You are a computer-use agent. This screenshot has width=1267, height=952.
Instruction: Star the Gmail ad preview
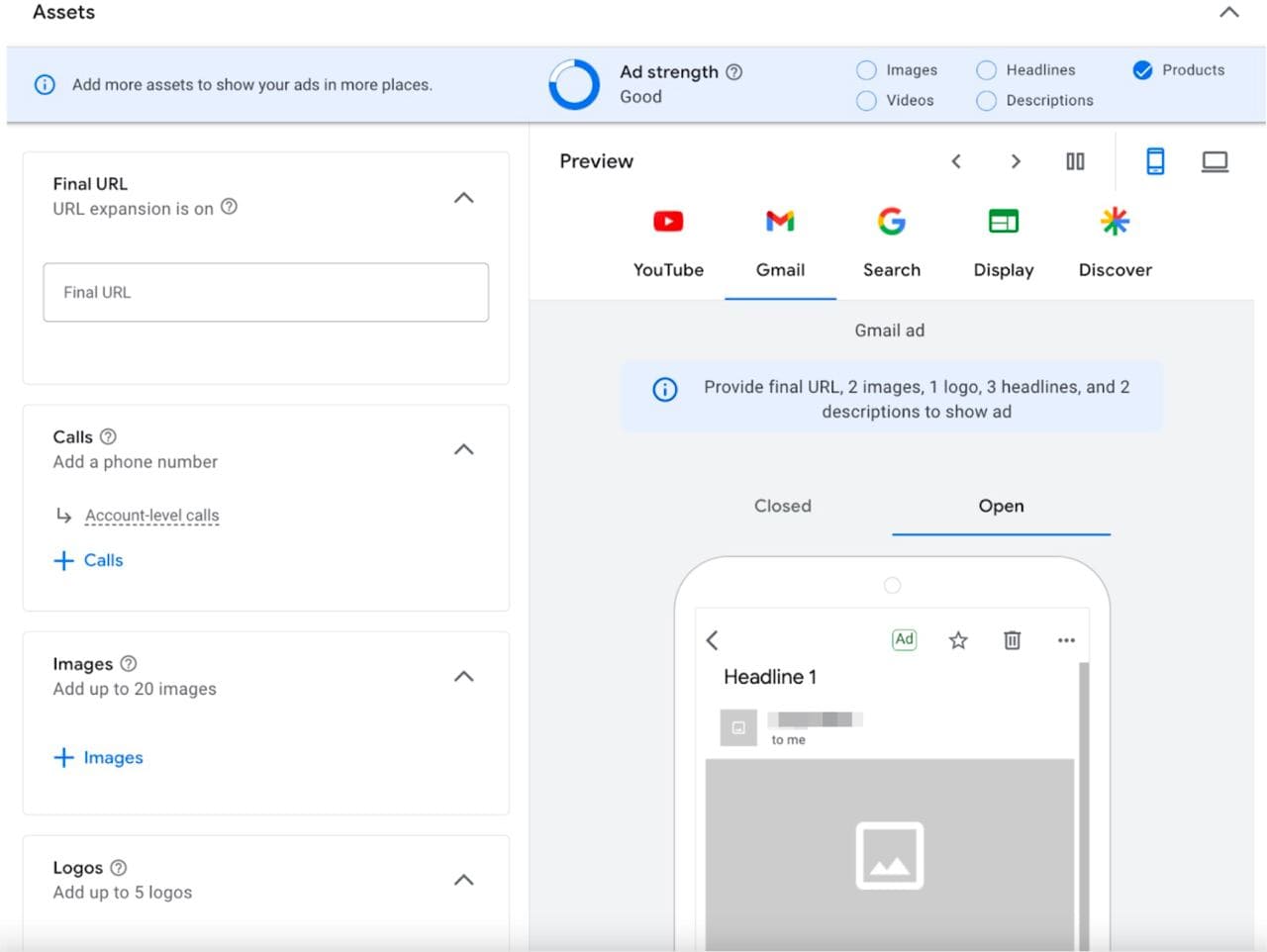tap(957, 640)
